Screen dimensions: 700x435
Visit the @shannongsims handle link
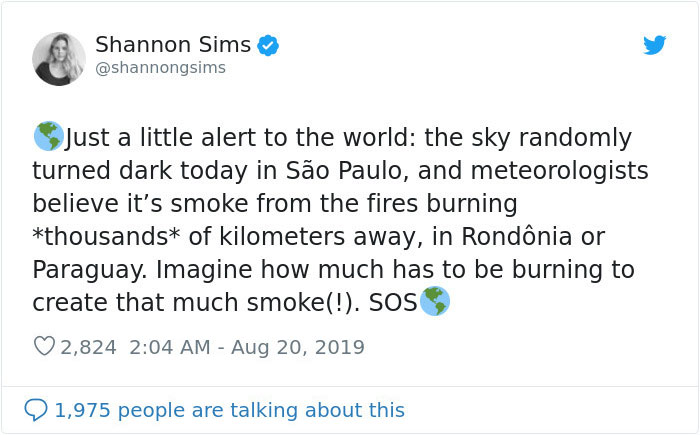161,68
